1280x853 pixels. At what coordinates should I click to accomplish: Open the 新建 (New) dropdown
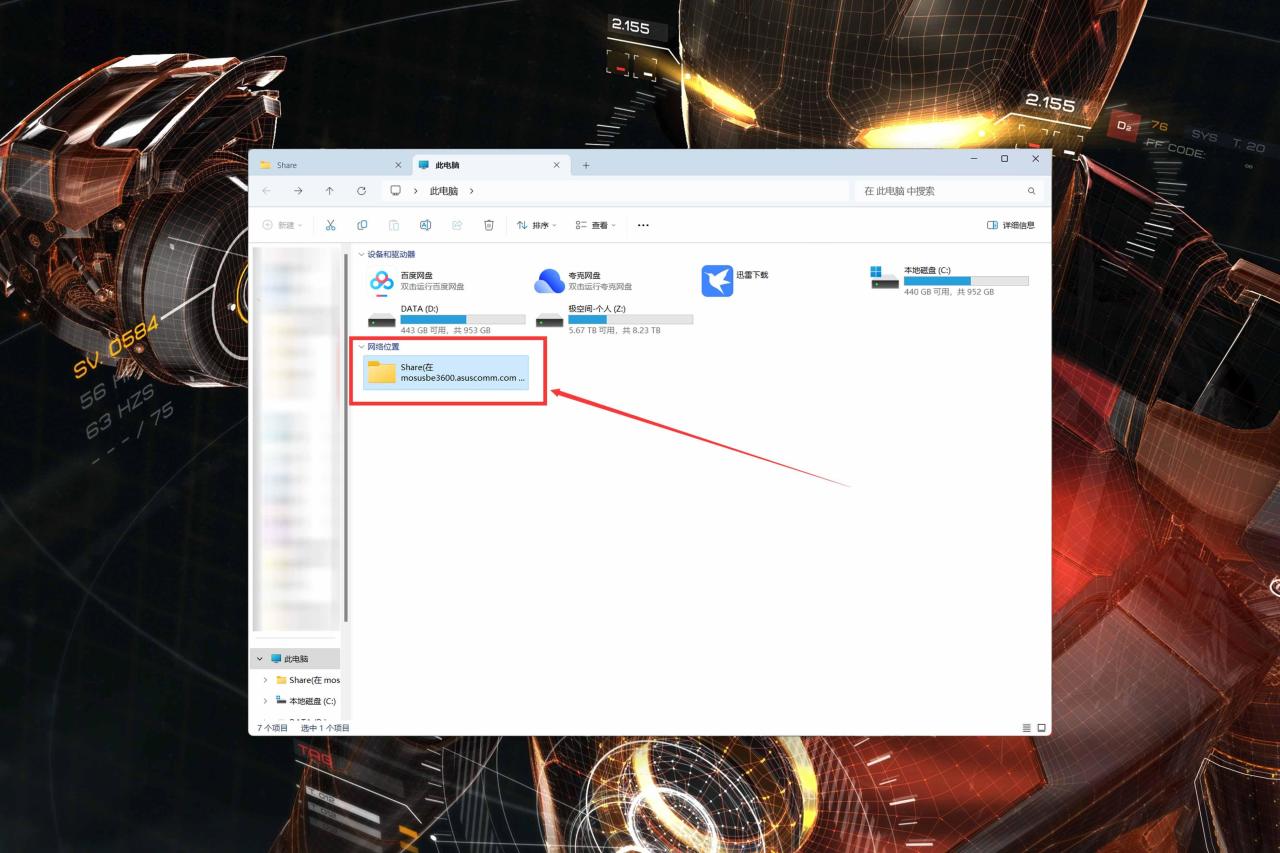tap(282, 225)
